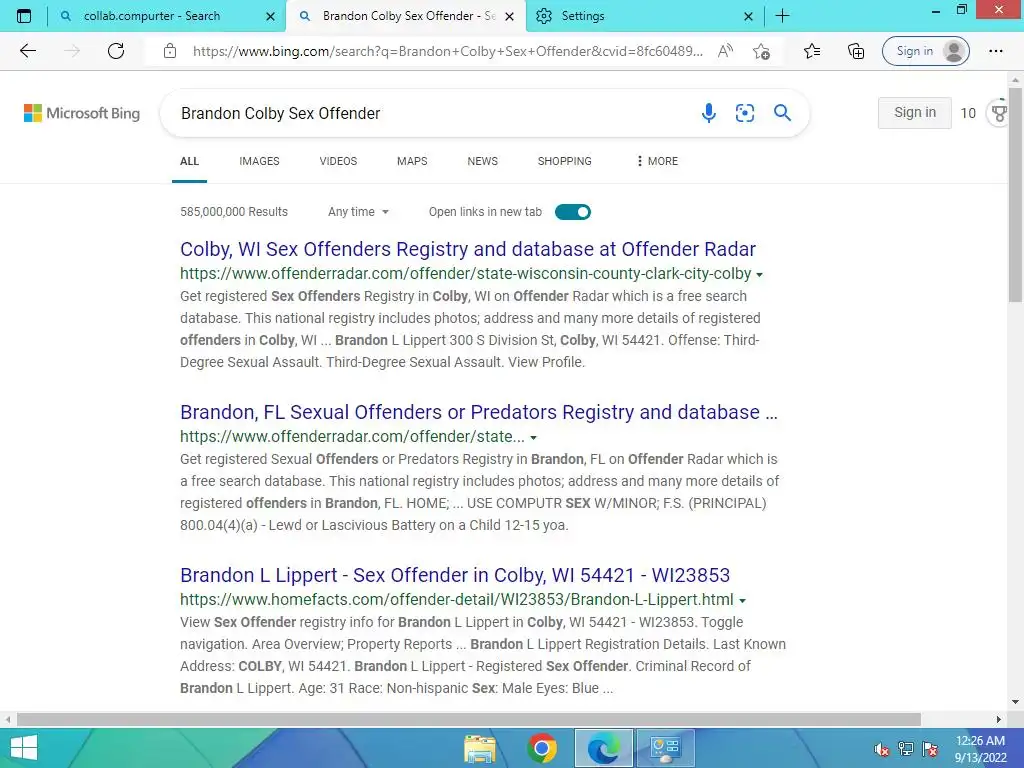Viewport: 1024px width, 768px height.
Task: Open Windows Start menu
Action: point(24,748)
